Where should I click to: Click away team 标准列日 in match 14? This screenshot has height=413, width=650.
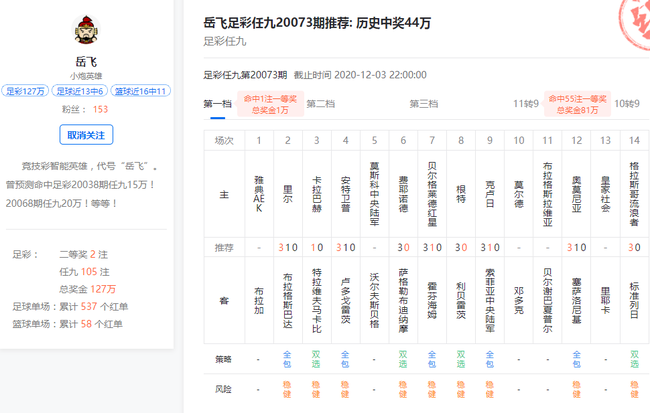pos(634,301)
